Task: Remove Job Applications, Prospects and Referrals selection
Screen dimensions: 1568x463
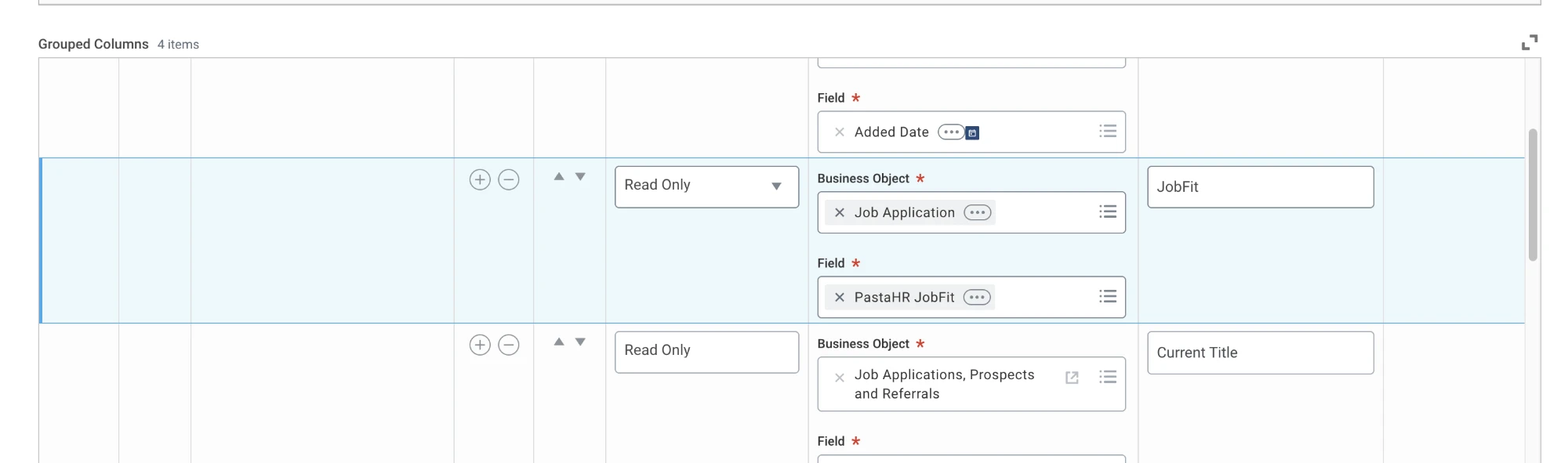Action: pyautogui.click(x=840, y=378)
